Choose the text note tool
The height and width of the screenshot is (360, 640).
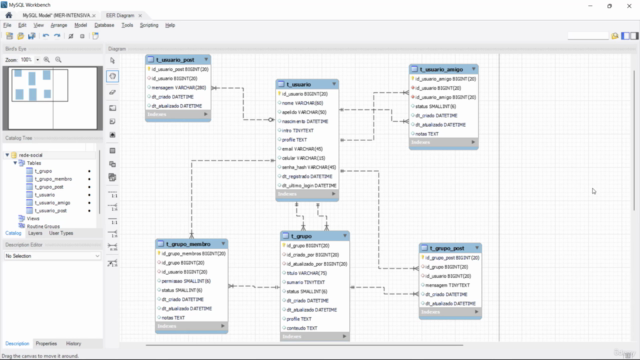113,122
